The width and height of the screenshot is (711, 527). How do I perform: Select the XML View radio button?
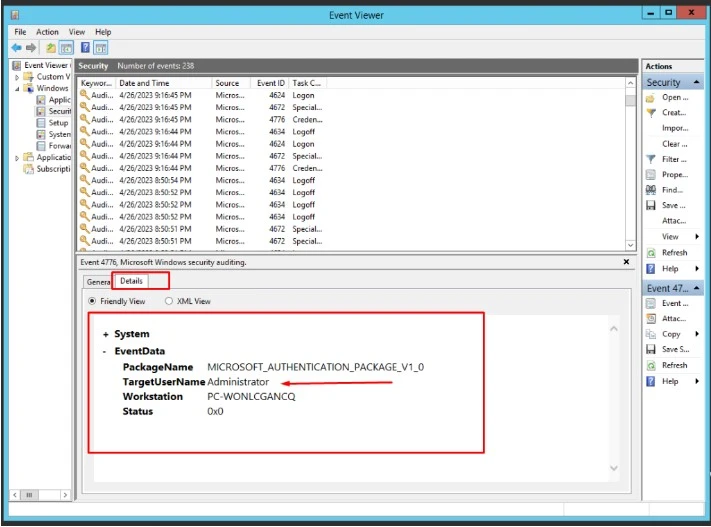(169, 301)
